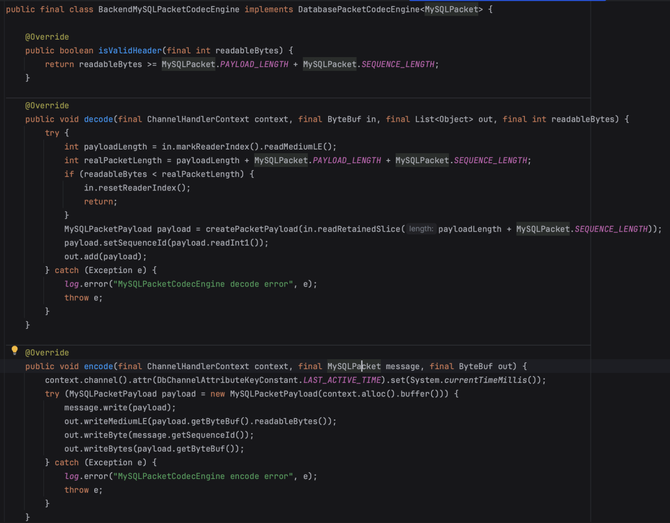The height and width of the screenshot is (523, 670).
Task: Click the 'length:' inlay parameter hint
Action: coord(420,229)
